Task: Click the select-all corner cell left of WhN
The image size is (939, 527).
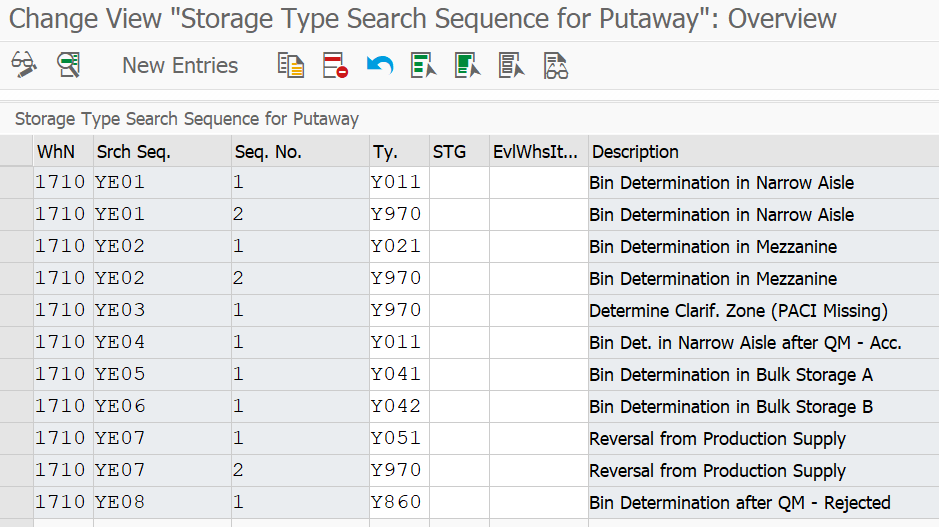Action: 16,152
